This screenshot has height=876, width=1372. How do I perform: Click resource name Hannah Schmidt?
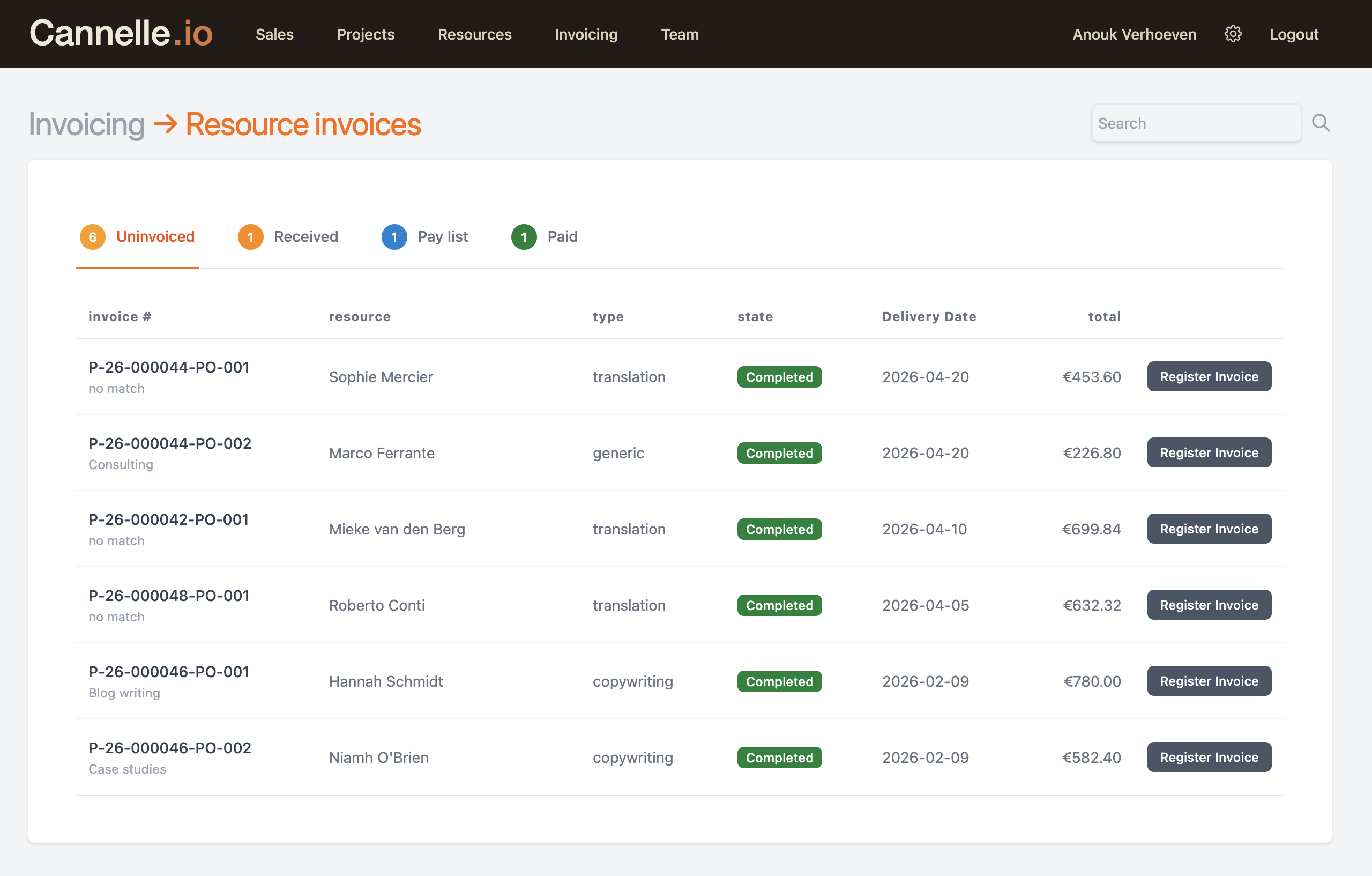pos(386,681)
